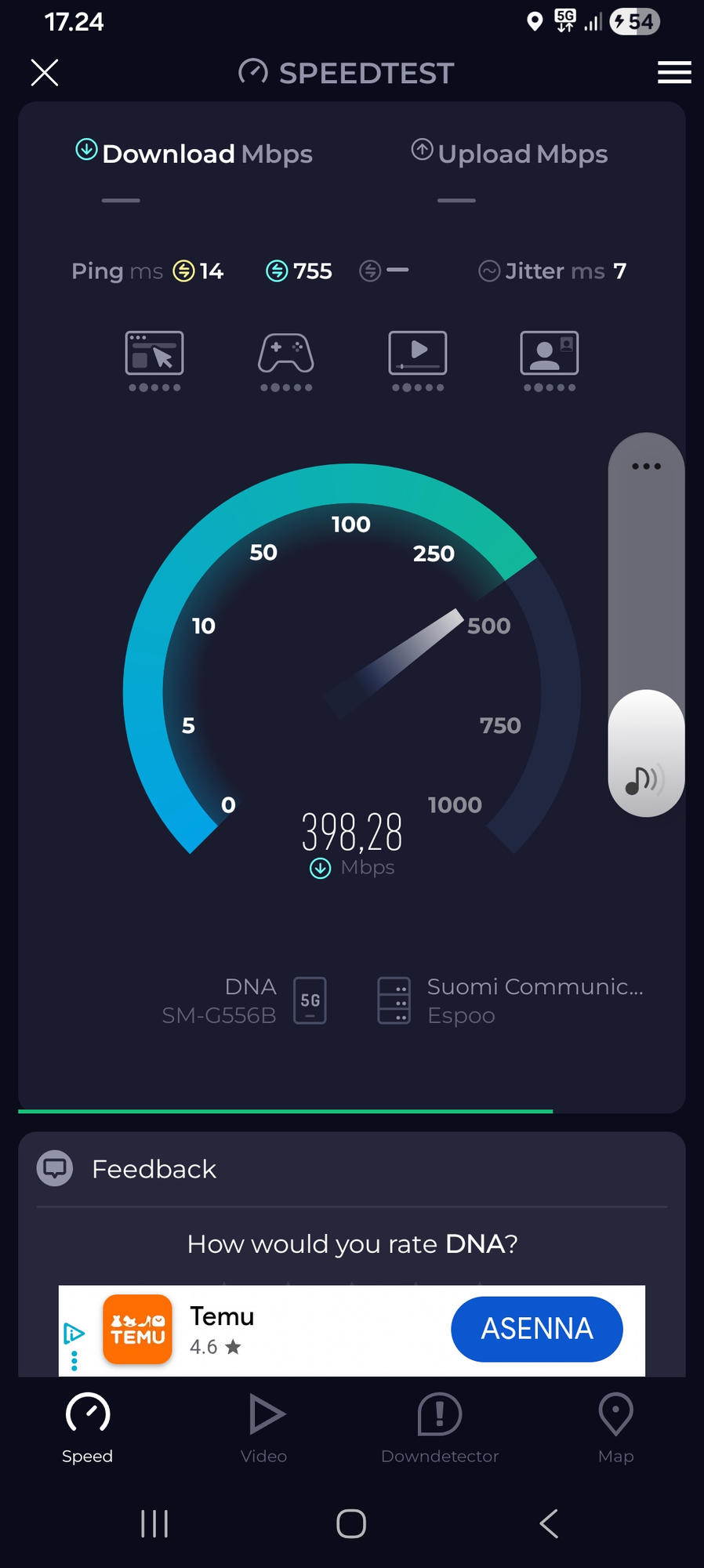
Task: Close the Speedtest screen with X
Action: 45,72
